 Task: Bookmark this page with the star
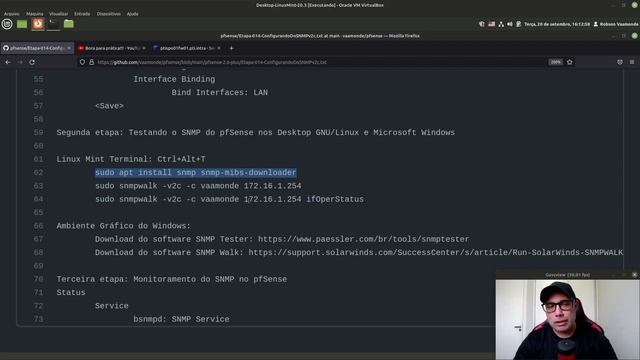[x=570, y=62]
